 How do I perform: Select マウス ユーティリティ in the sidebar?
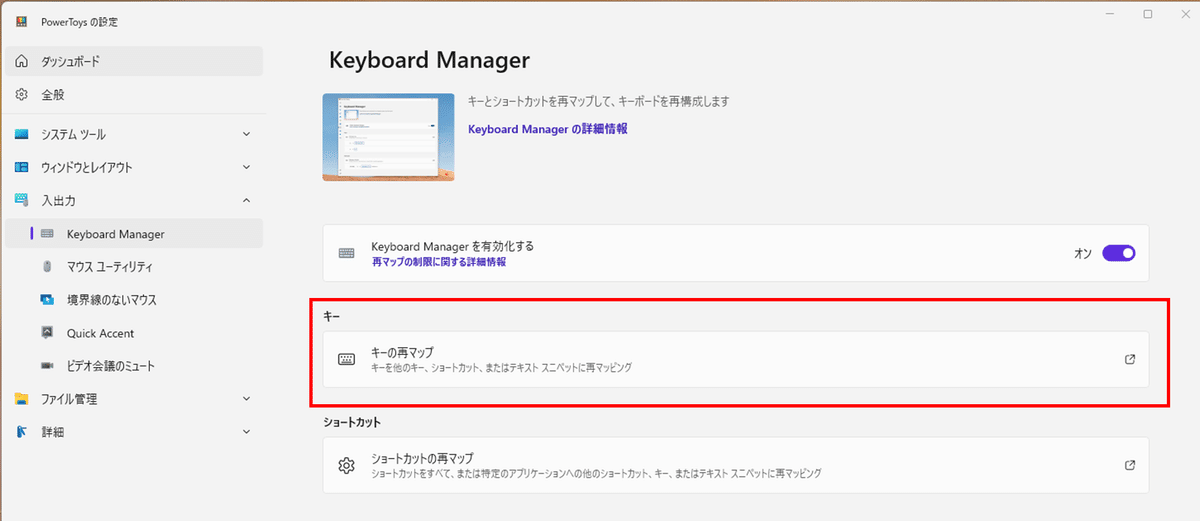pos(134,267)
